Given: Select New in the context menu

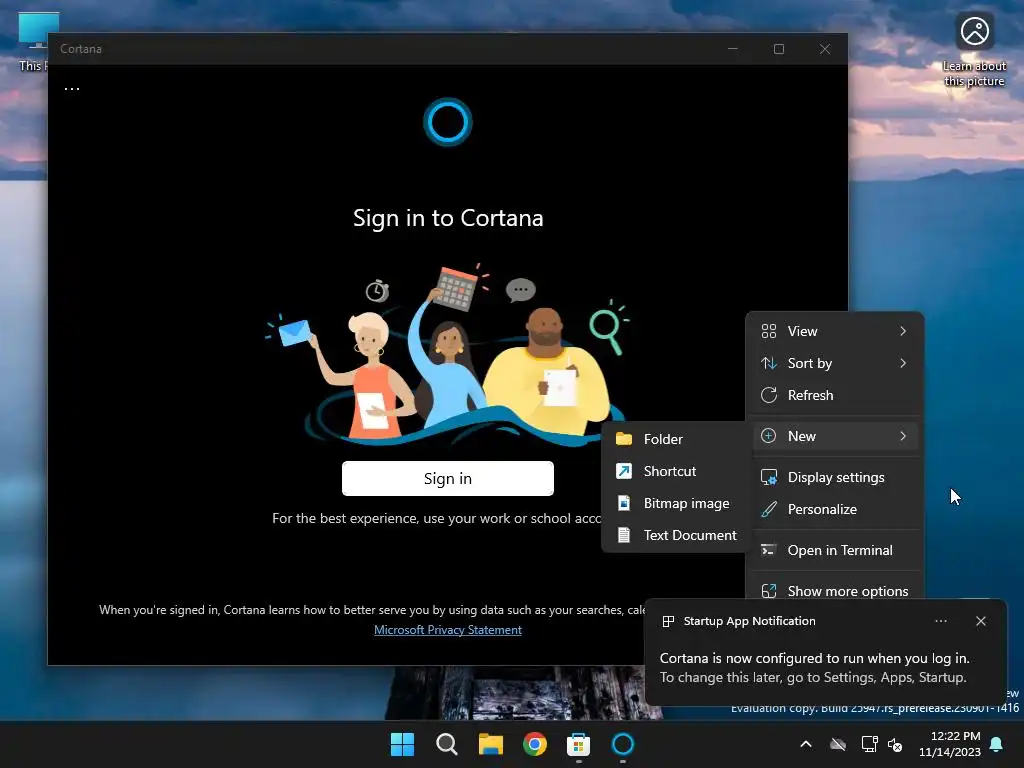Looking at the screenshot, I should tap(835, 436).
